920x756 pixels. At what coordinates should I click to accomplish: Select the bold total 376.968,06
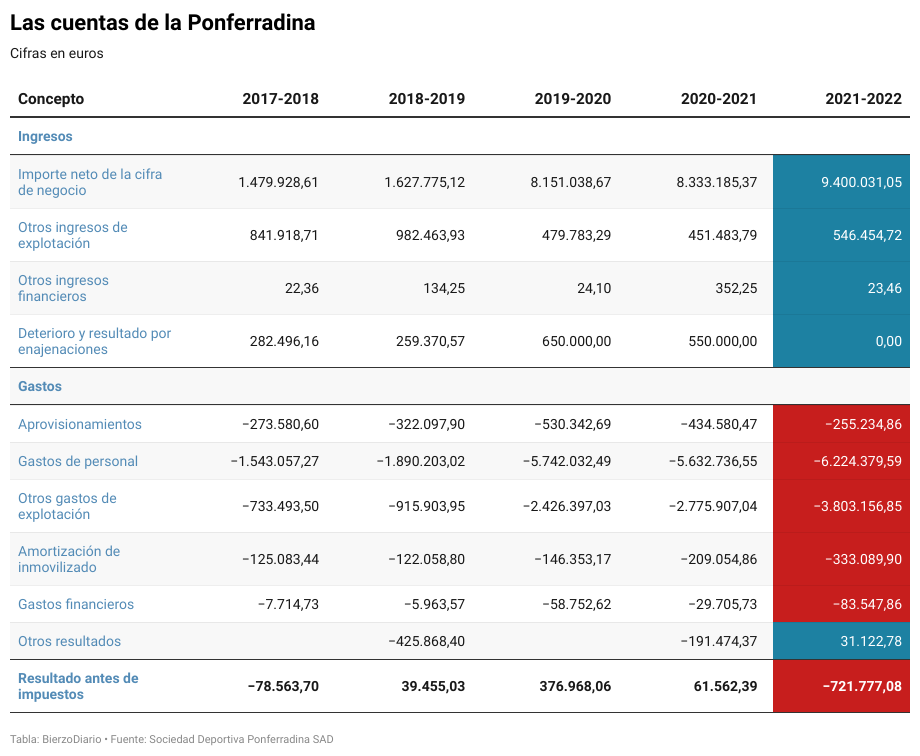pyautogui.click(x=575, y=686)
